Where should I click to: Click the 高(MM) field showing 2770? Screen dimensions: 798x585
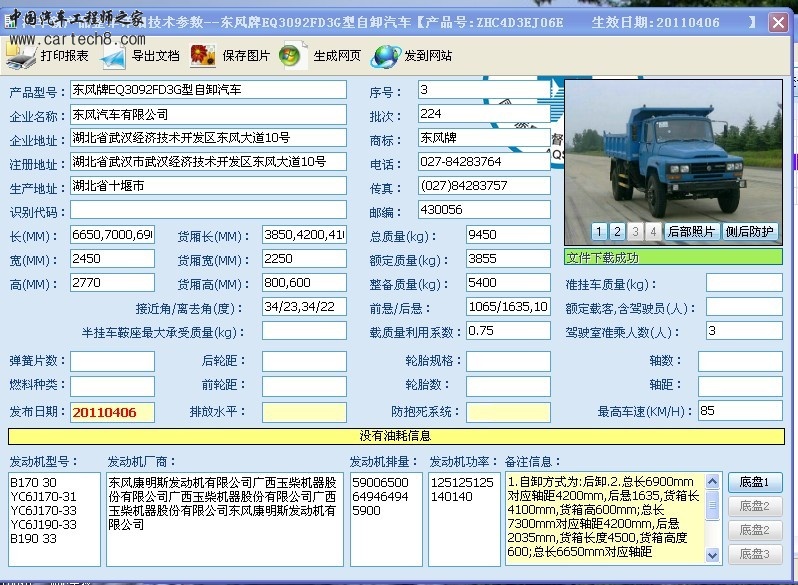112,283
